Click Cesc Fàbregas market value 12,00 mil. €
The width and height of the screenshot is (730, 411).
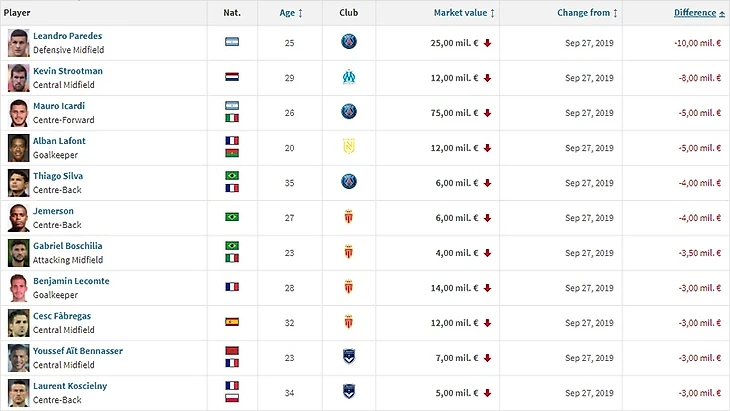coord(456,322)
